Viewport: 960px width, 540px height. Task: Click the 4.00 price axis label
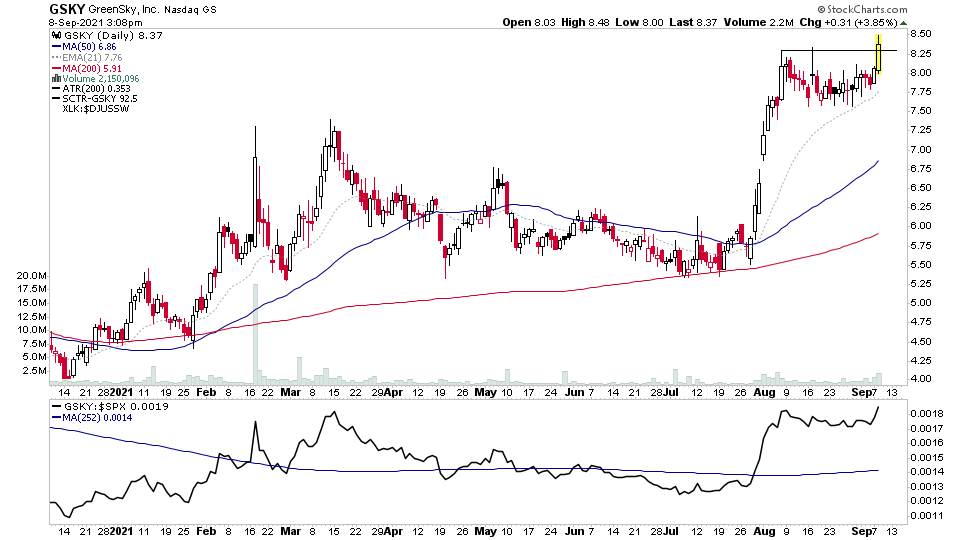click(920, 379)
